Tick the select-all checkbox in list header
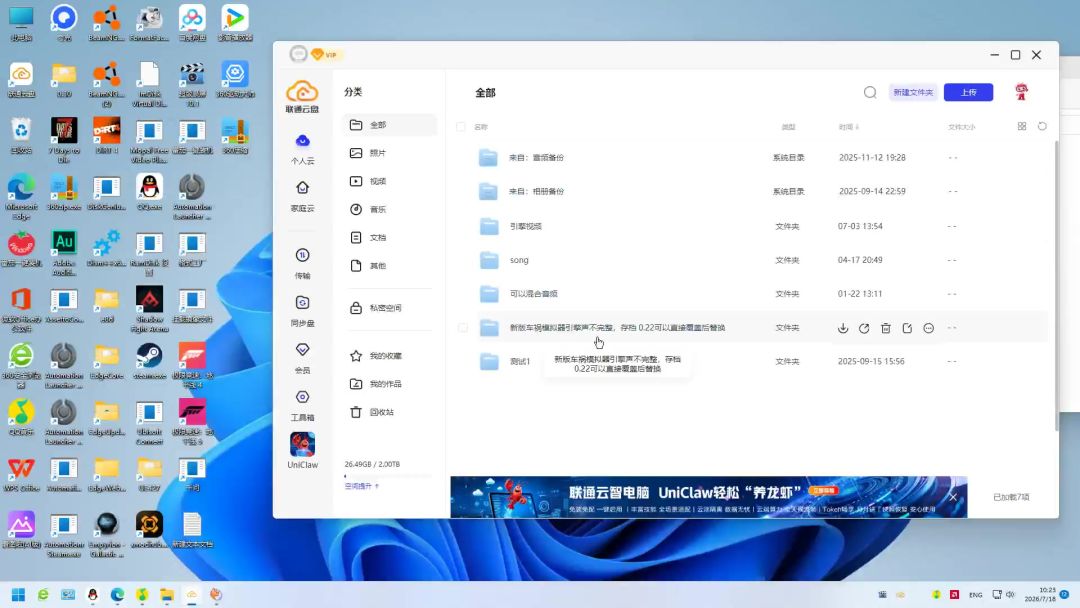This screenshot has height=608, width=1080. click(461, 127)
